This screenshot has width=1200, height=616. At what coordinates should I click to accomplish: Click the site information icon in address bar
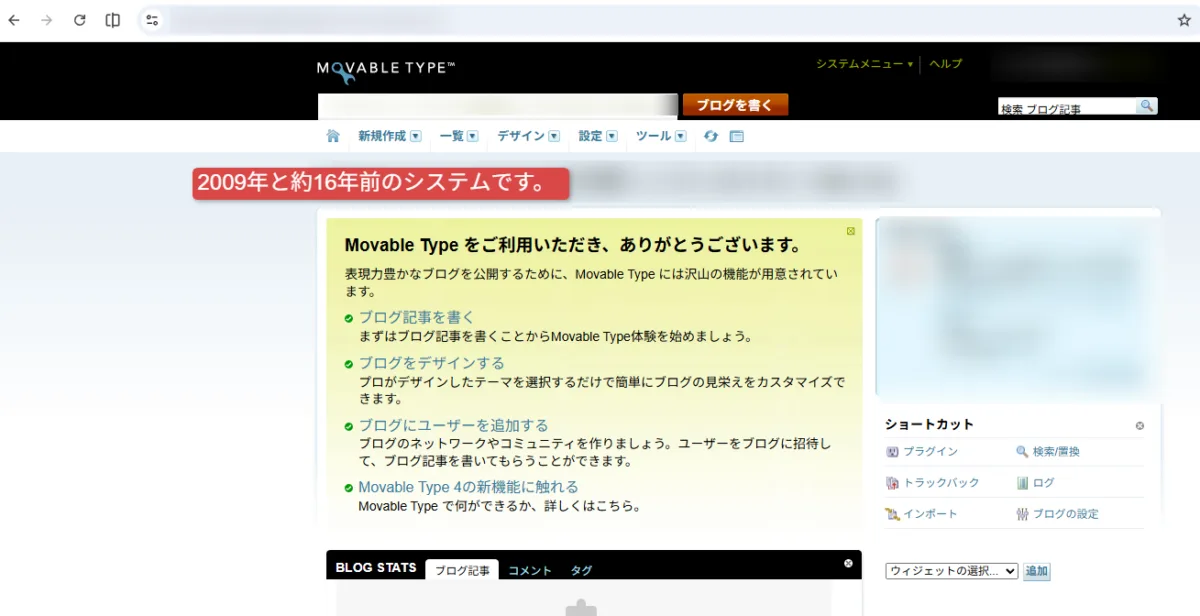tap(151, 20)
